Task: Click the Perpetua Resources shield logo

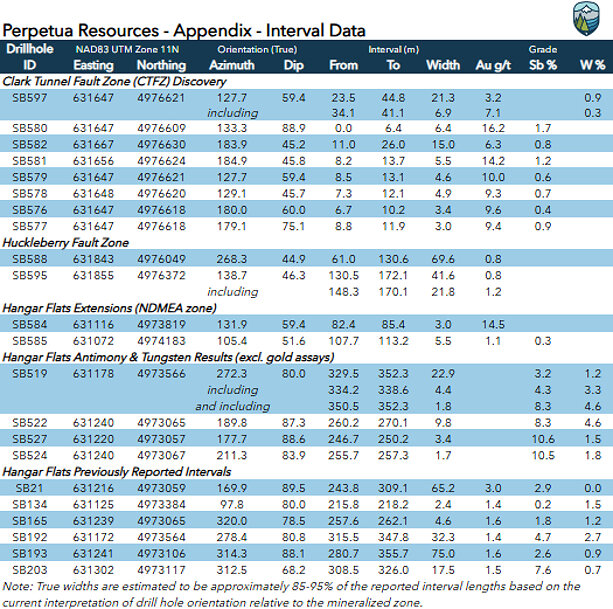Action: click(x=586, y=18)
